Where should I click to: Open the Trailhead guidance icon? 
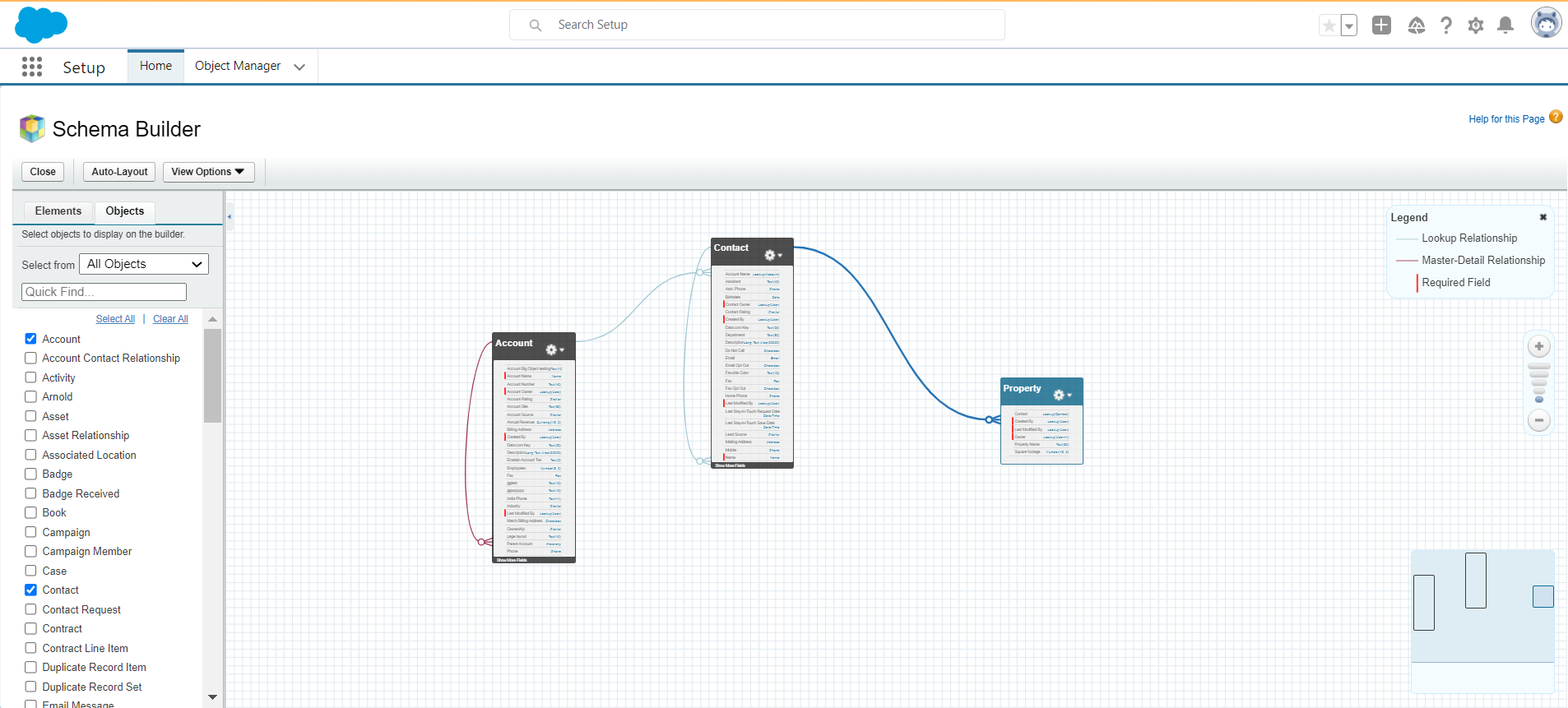(x=1417, y=25)
